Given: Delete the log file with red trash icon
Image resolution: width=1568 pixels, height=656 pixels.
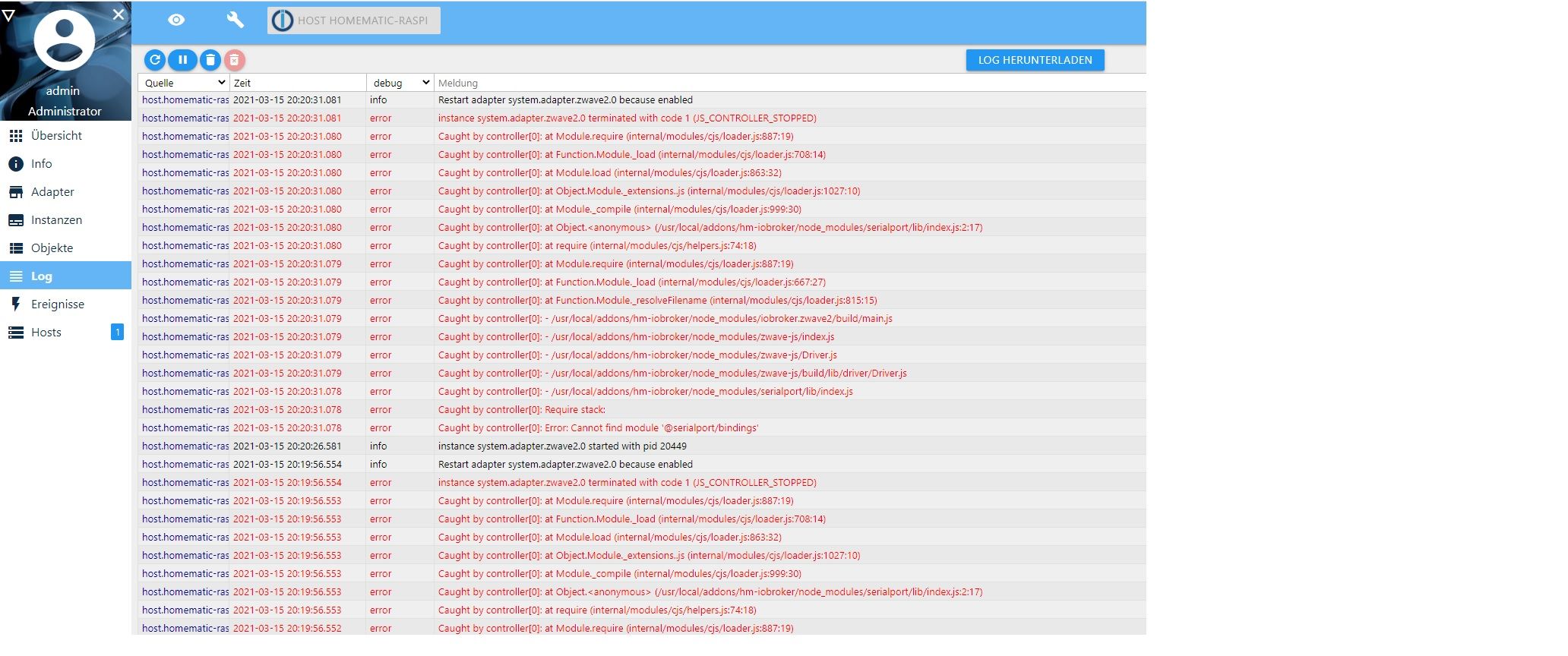Looking at the screenshot, I should point(235,59).
